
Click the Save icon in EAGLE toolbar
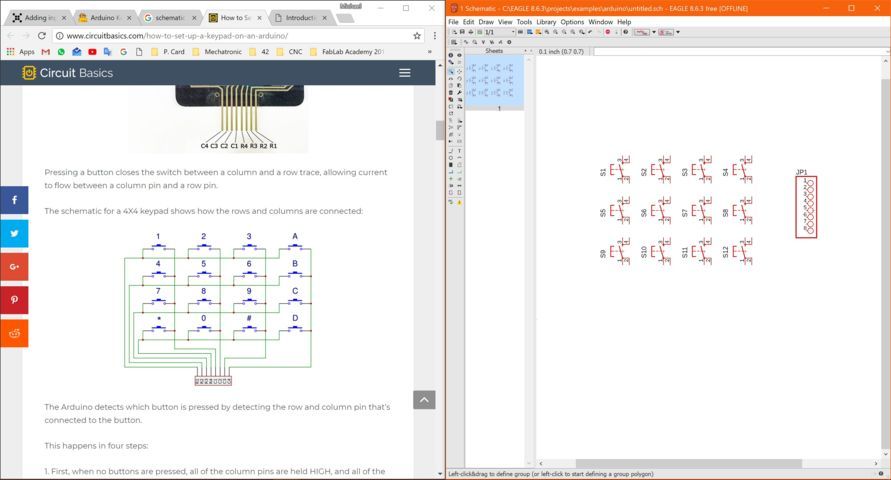click(x=463, y=32)
